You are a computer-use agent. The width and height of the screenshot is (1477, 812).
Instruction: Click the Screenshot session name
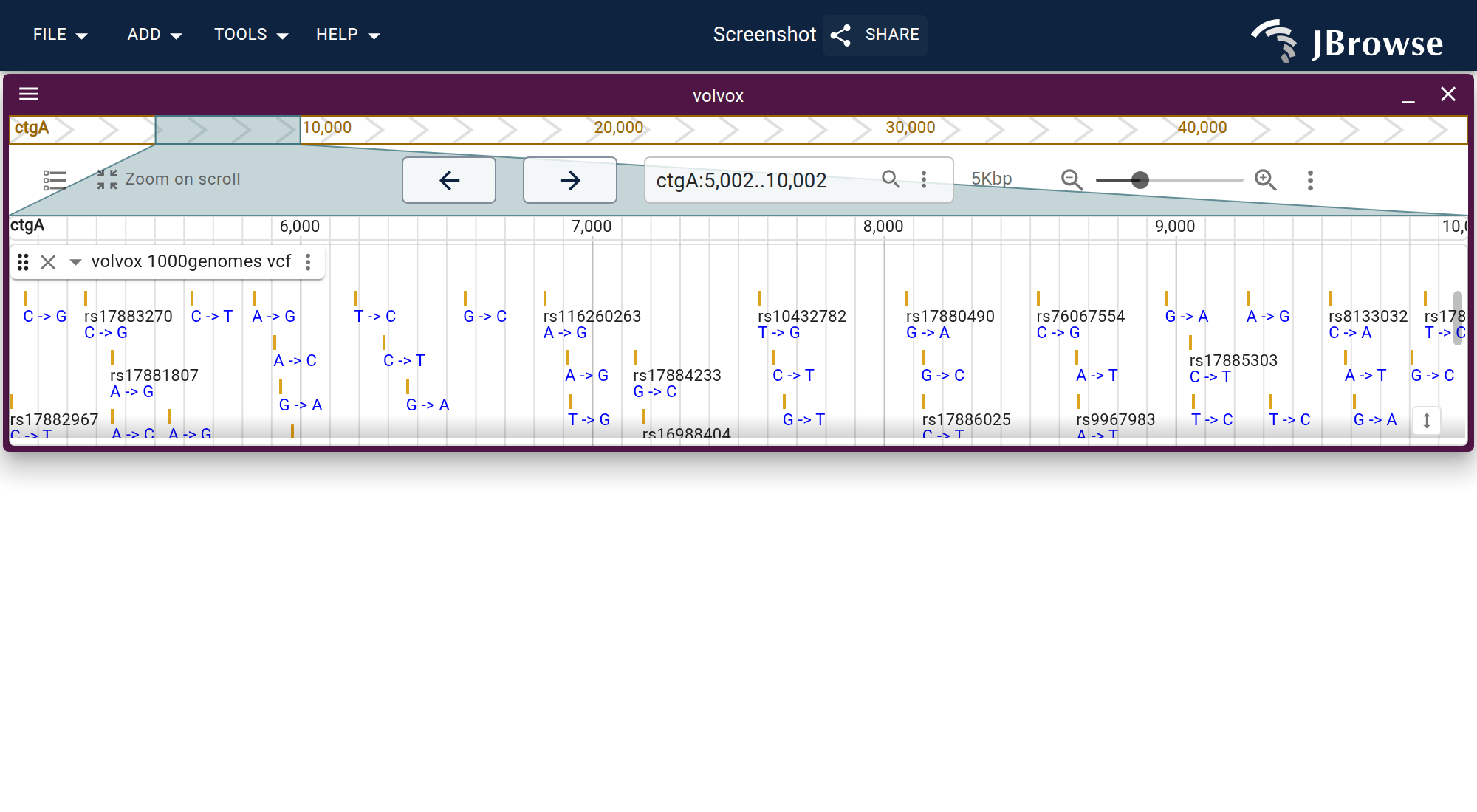764,35
